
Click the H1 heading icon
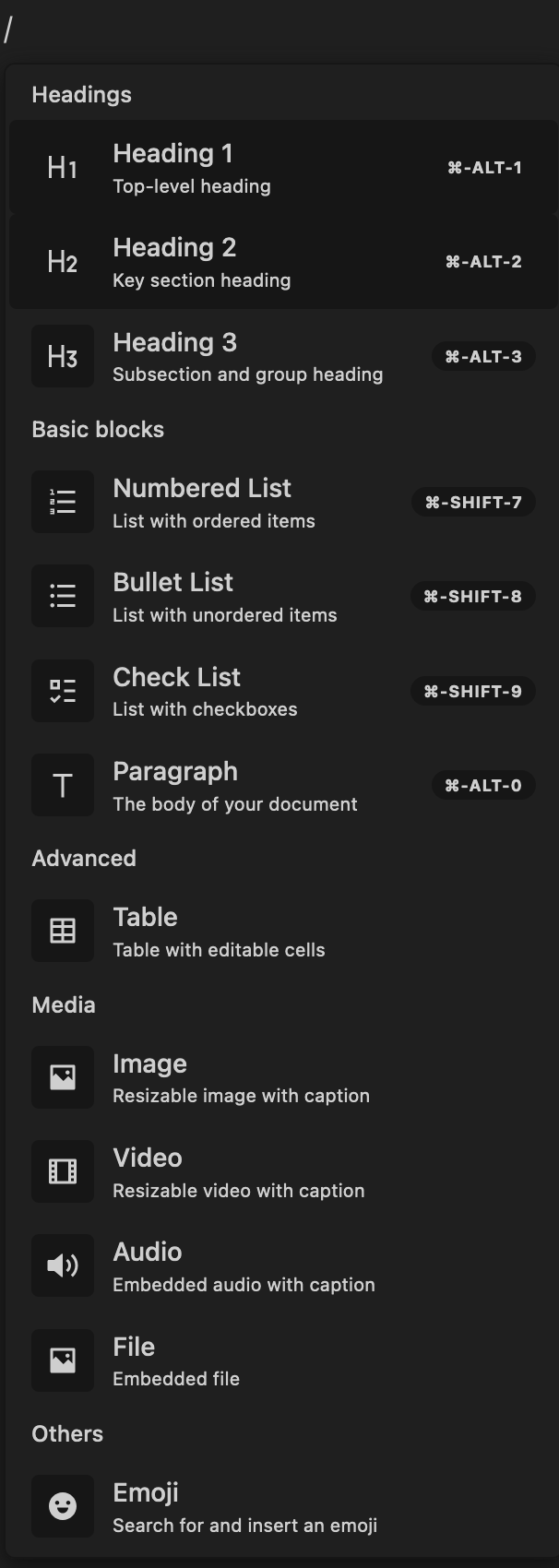click(x=63, y=168)
